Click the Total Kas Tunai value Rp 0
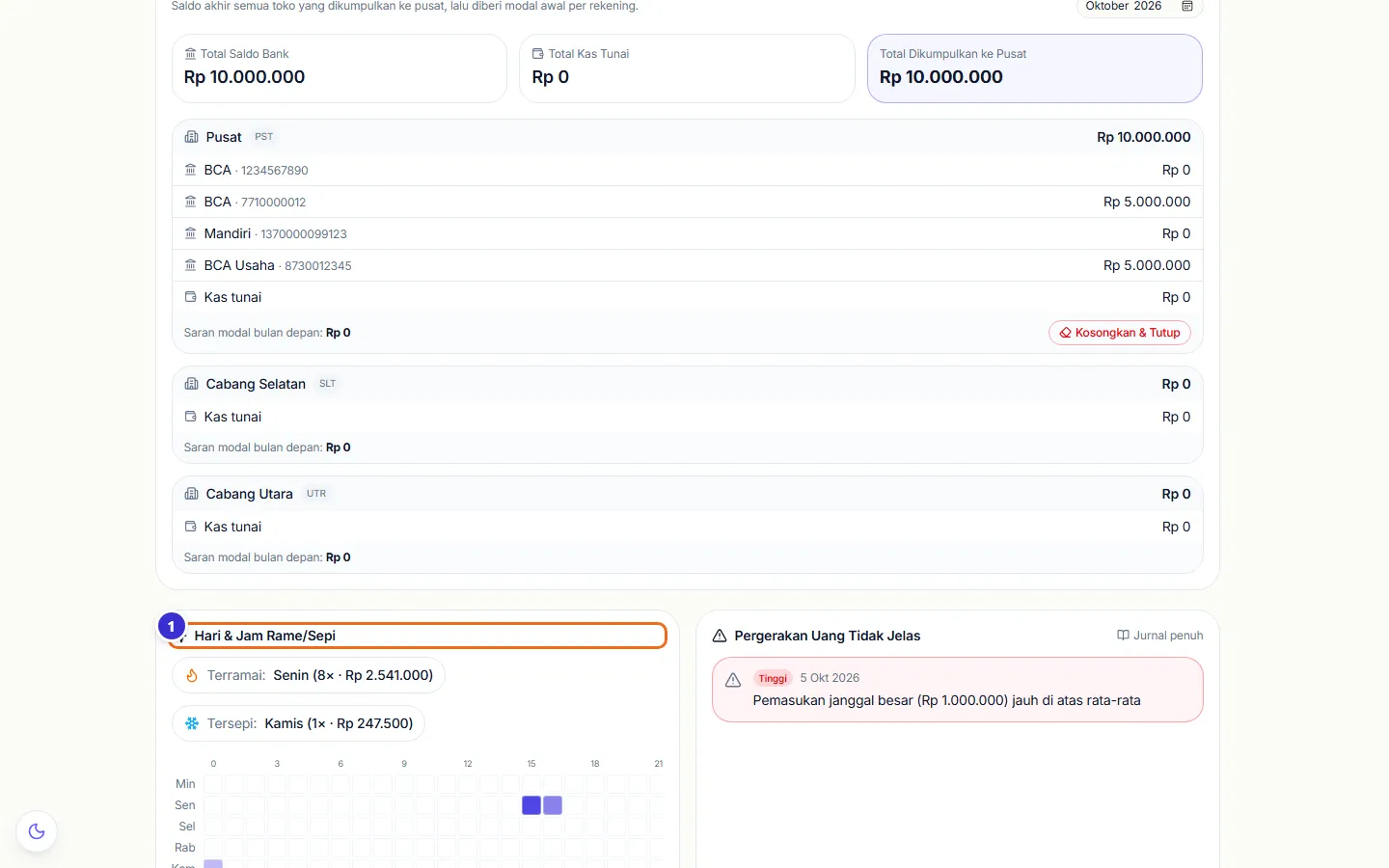 tap(551, 77)
